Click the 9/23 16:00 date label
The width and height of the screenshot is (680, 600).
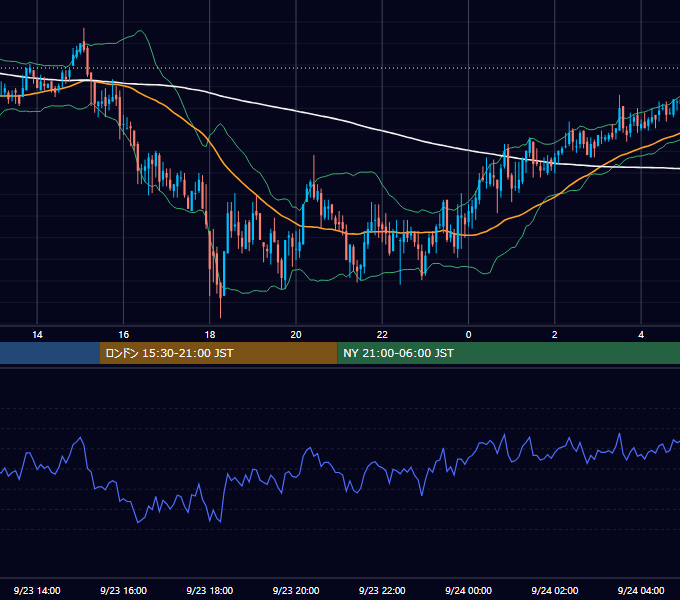coord(124,590)
